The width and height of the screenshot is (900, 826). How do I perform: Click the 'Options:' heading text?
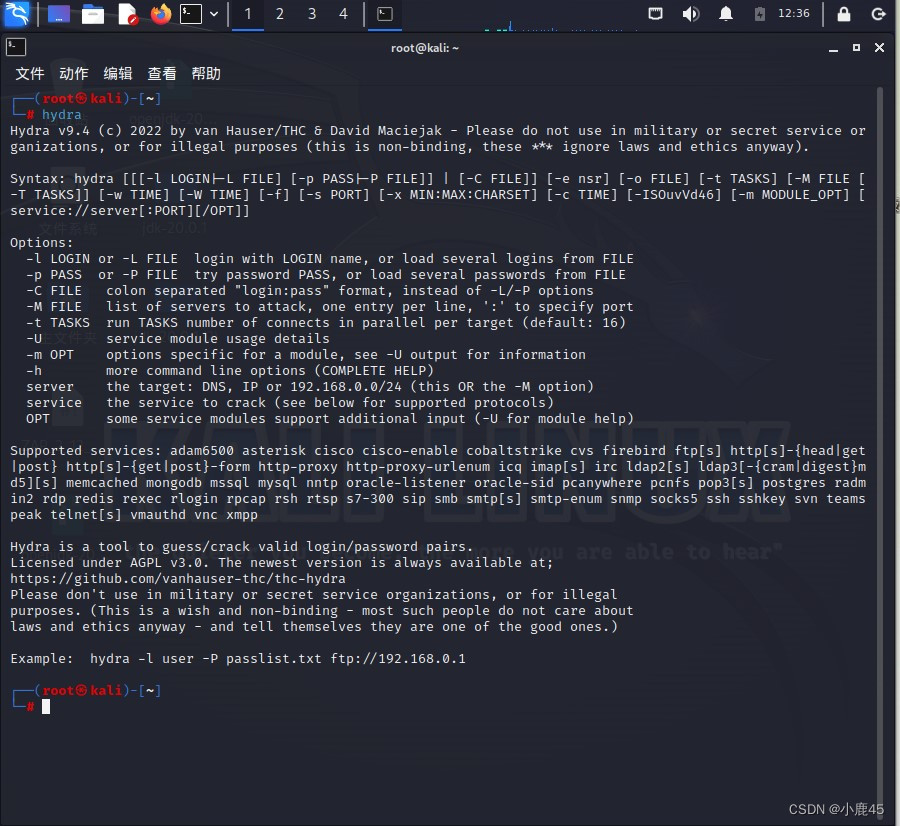click(41, 243)
